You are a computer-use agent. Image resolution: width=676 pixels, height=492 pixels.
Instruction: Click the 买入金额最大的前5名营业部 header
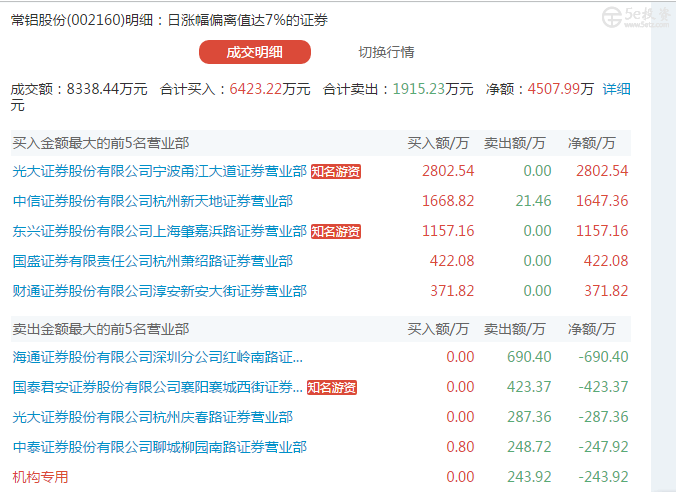tap(100, 143)
